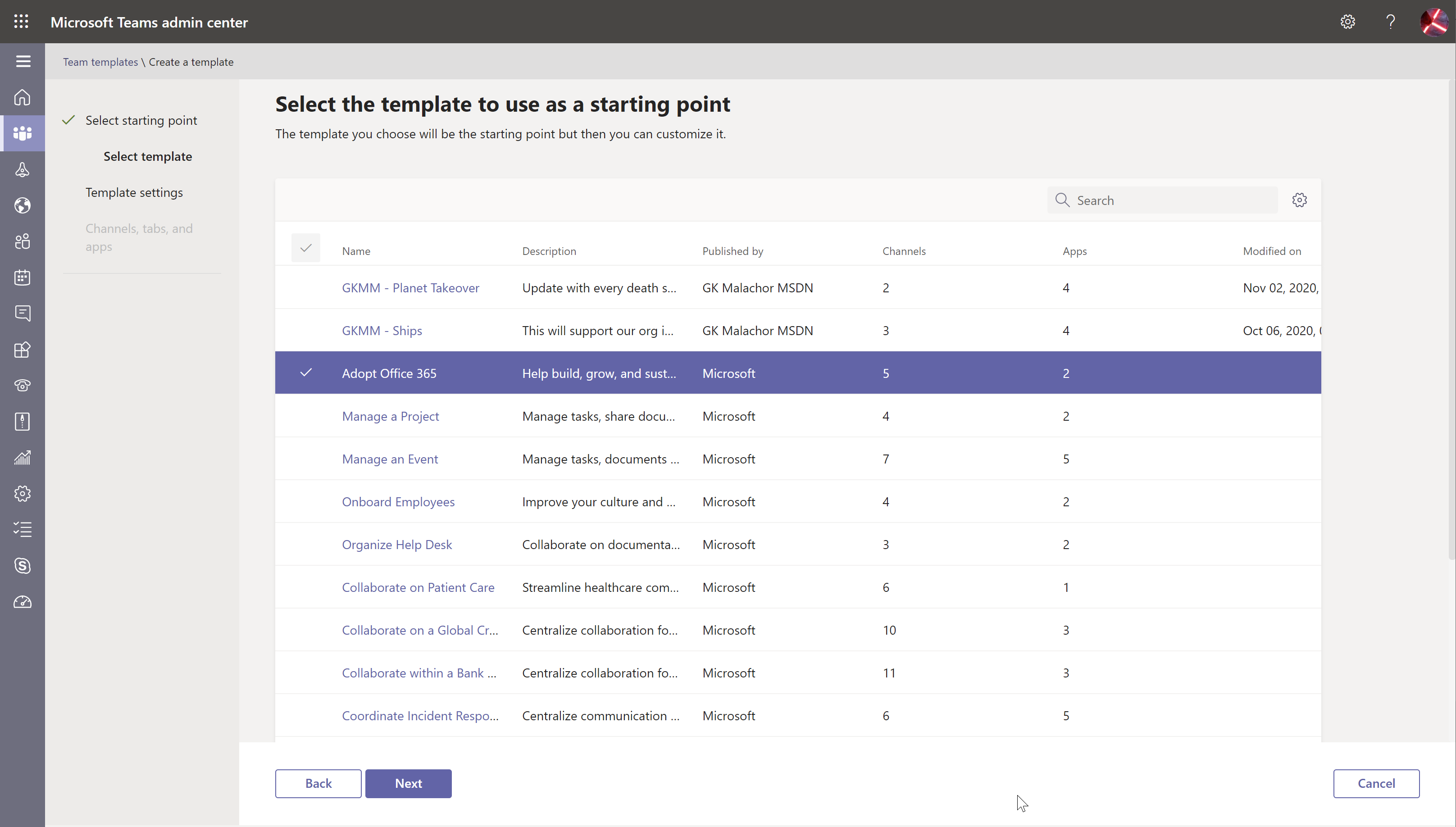Image resolution: width=1456 pixels, height=827 pixels.
Task: Toggle the header select-all checkbox
Action: tap(305, 248)
